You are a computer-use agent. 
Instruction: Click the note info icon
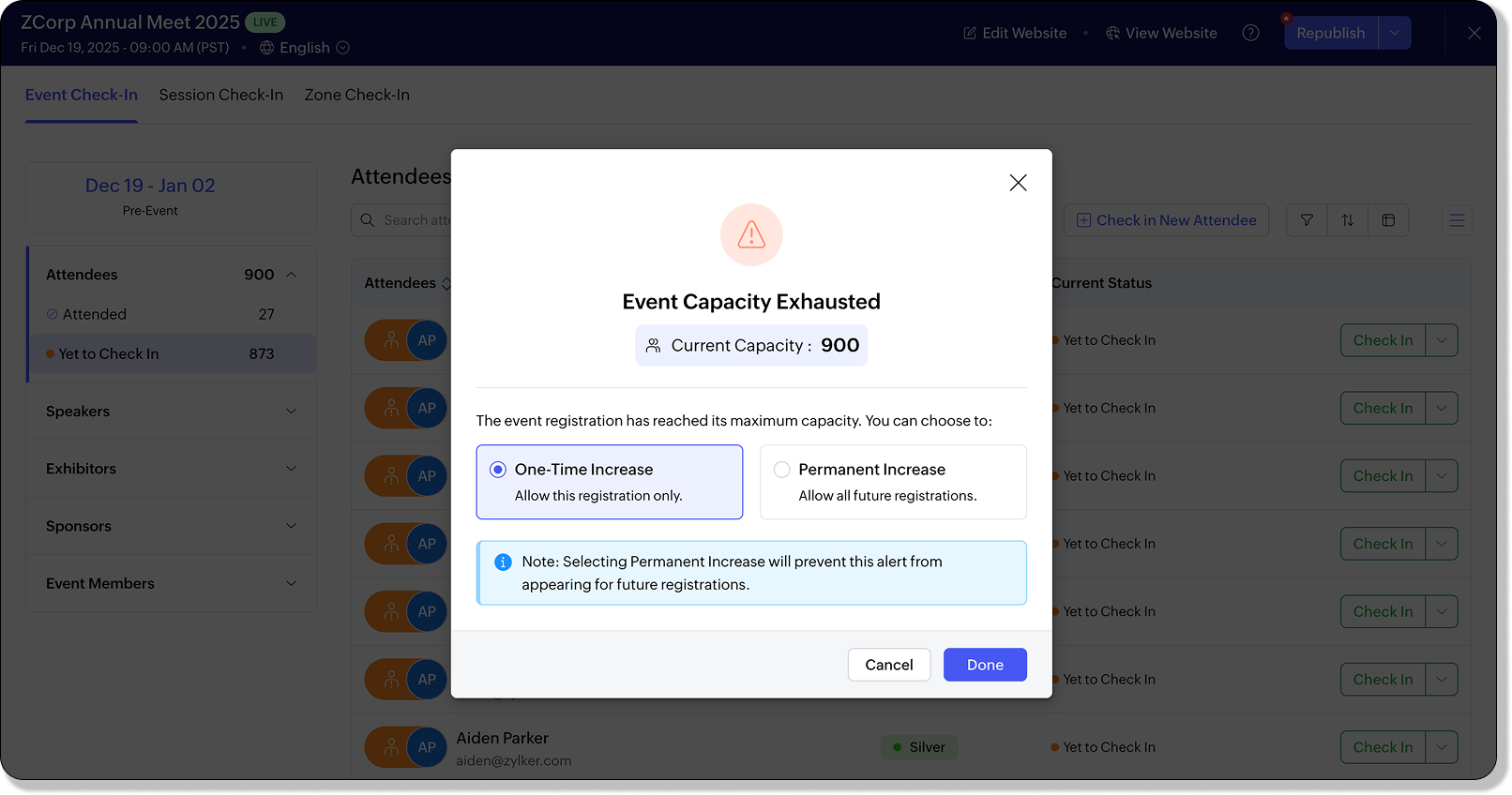coord(503,562)
